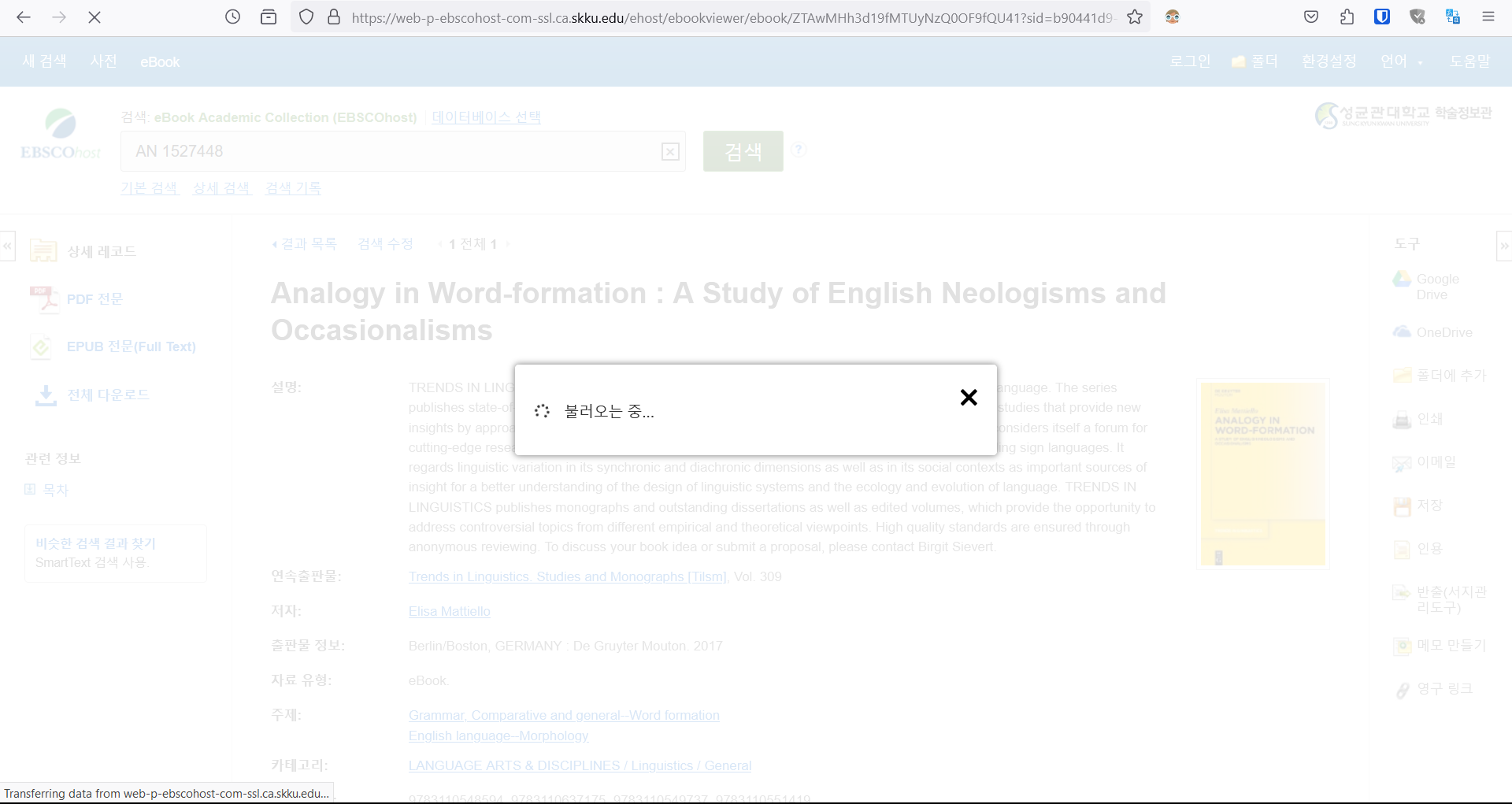1512x804 pixels.
Task: Open the Trends in Linguistics series link
Action: (x=567, y=576)
